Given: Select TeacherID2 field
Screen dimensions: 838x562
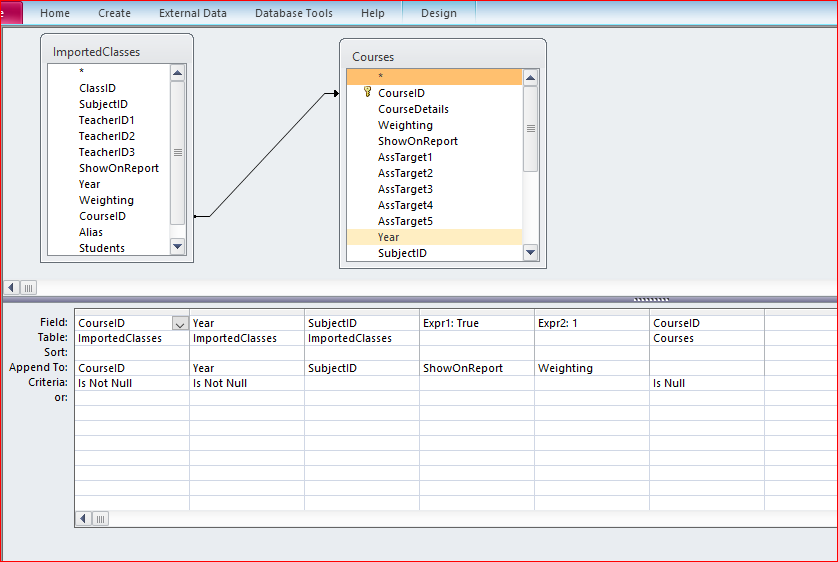Looking at the screenshot, I should 109,136.
